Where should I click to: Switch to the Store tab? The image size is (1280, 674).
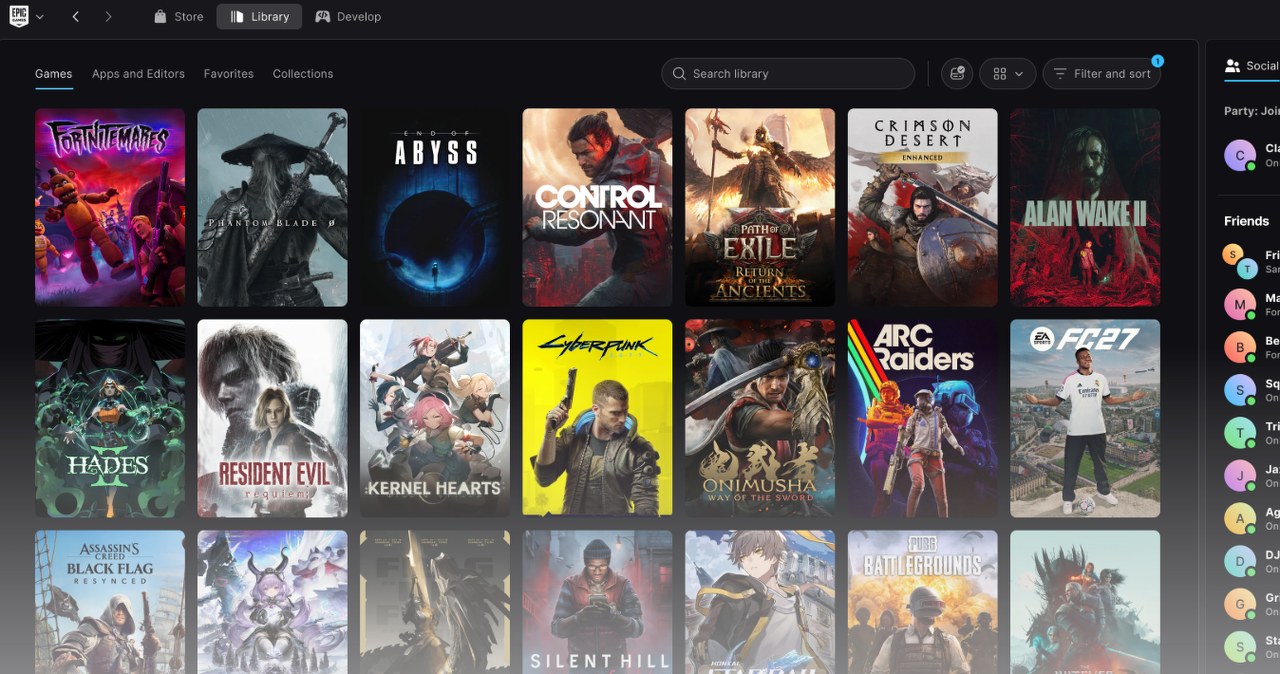179,17
